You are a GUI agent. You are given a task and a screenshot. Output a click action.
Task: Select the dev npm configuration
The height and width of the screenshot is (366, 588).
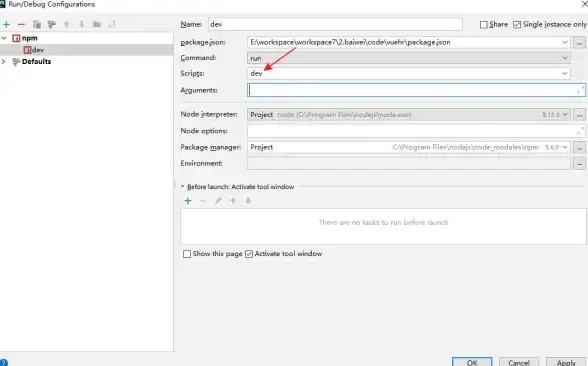(34, 50)
